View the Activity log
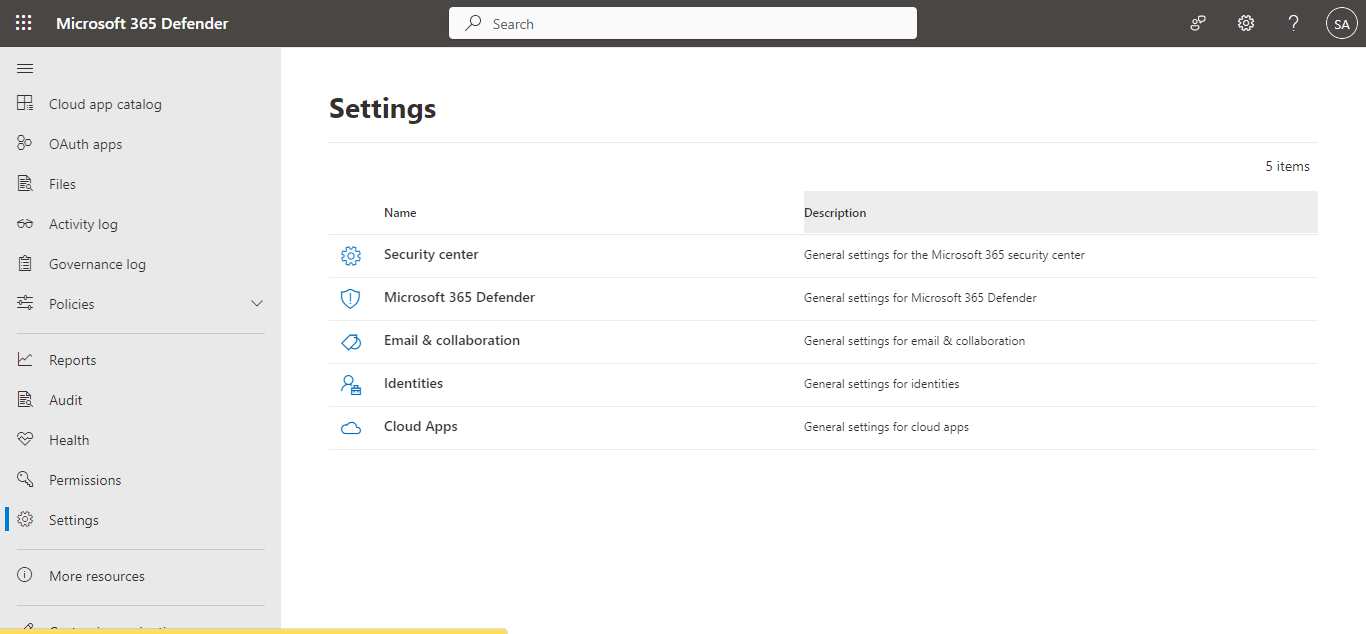Image resolution: width=1366 pixels, height=634 pixels. [83, 223]
